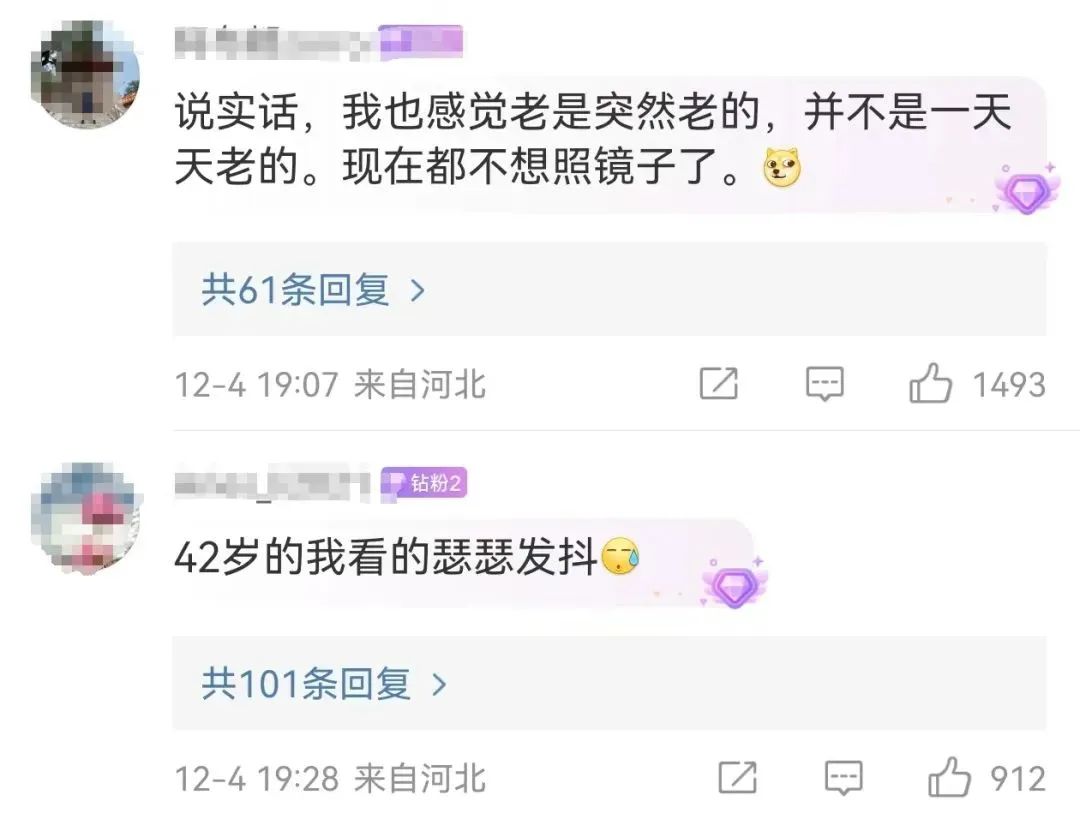1080x819 pixels.
Task: Tap the diamond badge on the 42岁 comment bubble
Action: 735,583
